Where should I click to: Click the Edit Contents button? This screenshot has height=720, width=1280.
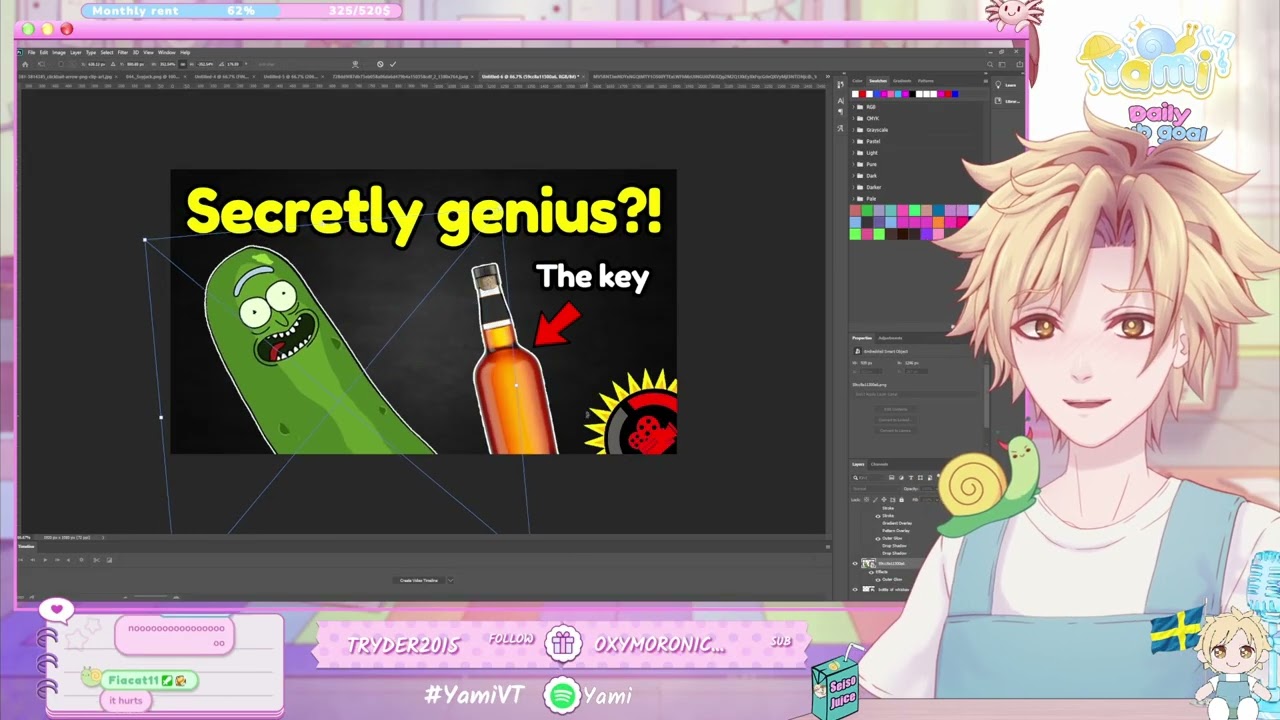point(896,409)
